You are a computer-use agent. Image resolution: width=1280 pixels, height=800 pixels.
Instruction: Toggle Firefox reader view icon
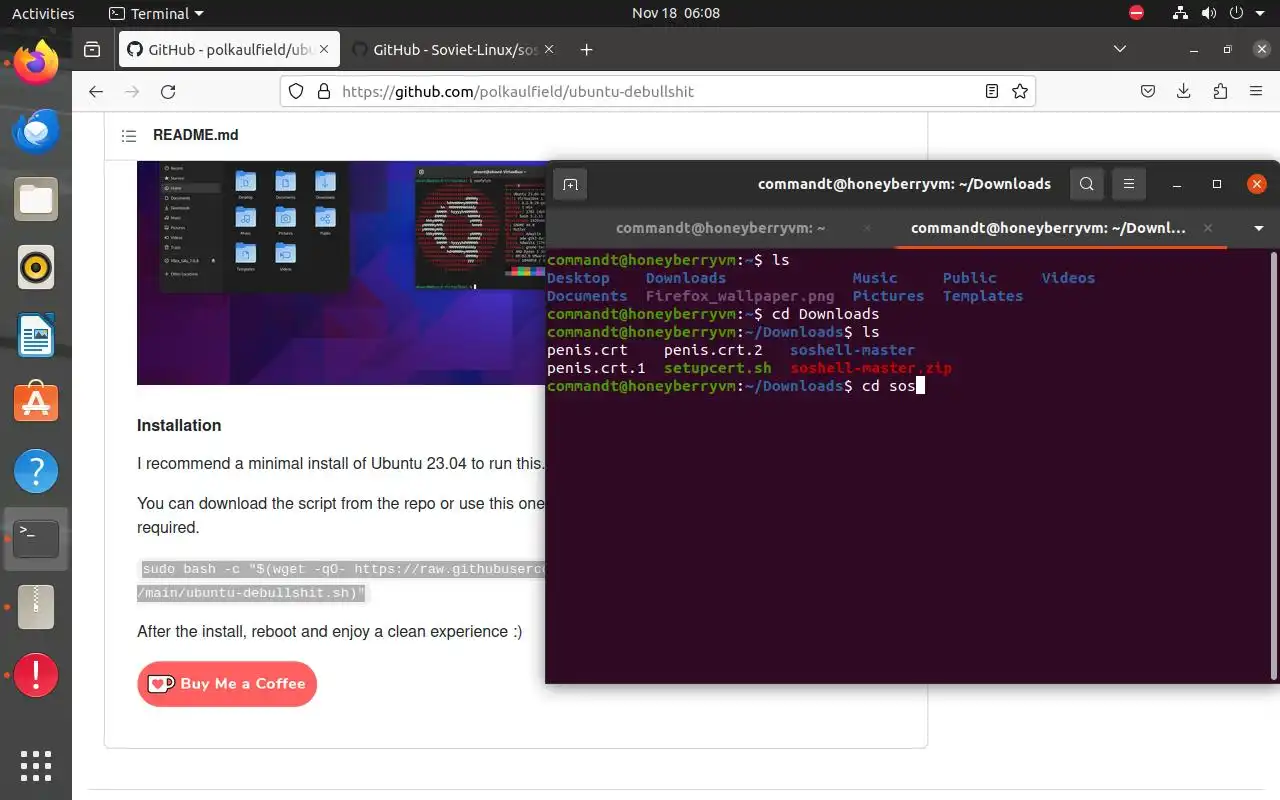click(x=991, y=91)
